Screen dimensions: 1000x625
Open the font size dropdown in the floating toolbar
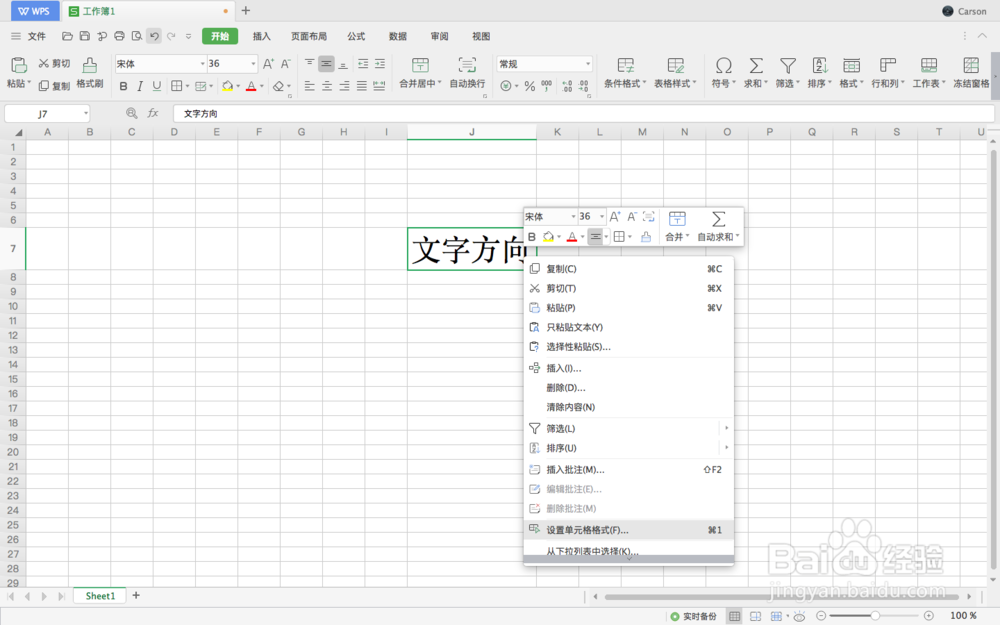point(601,216)
